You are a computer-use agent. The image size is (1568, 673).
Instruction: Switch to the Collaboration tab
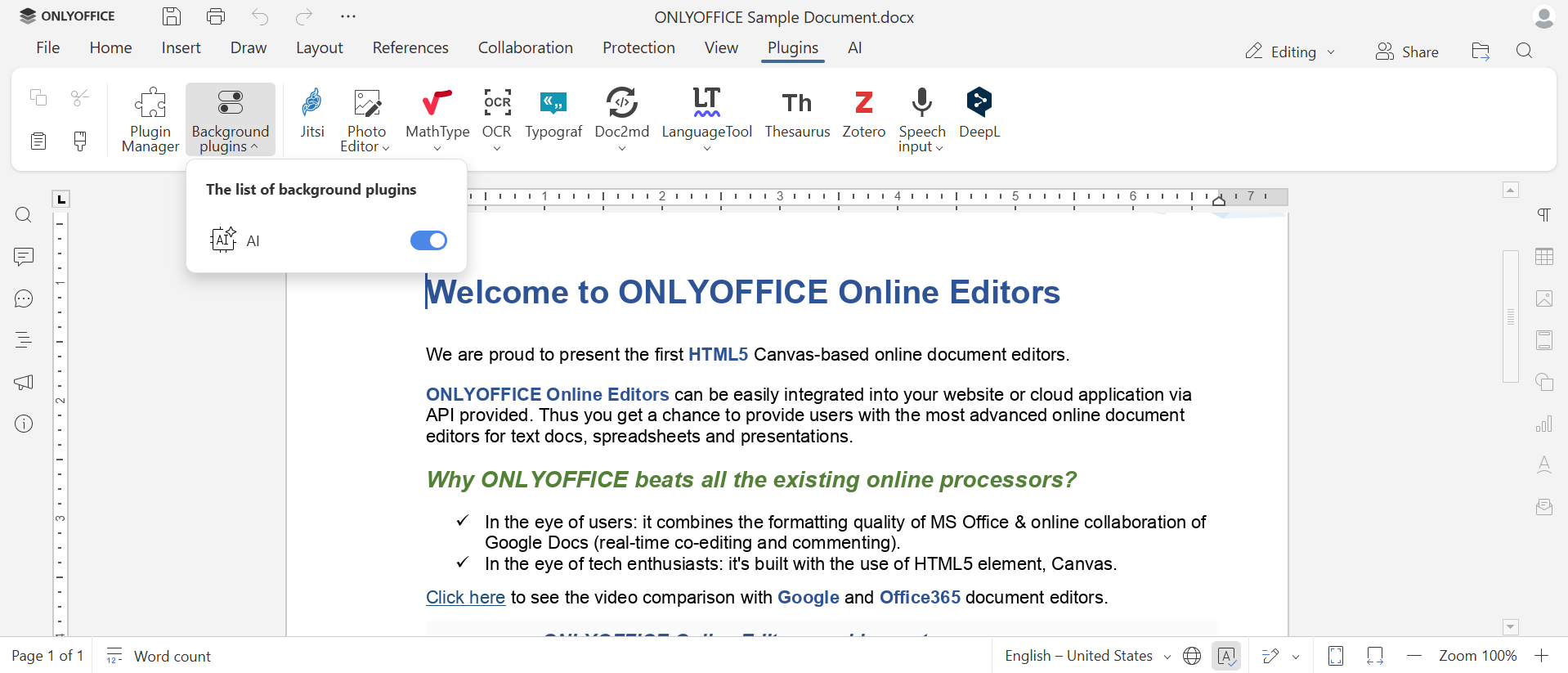526,47
